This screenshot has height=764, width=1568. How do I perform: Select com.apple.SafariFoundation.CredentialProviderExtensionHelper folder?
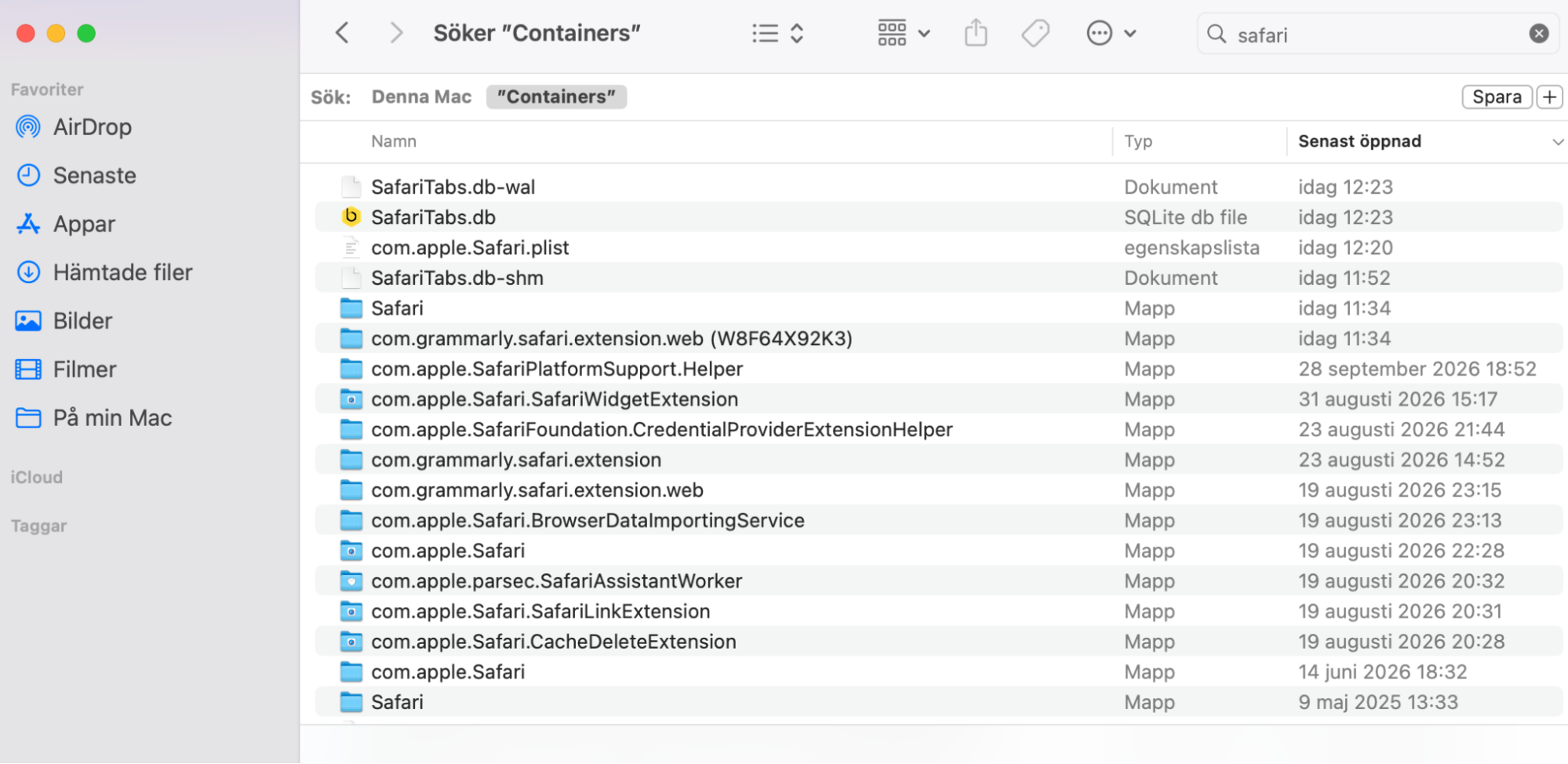(x=662, y=430)
